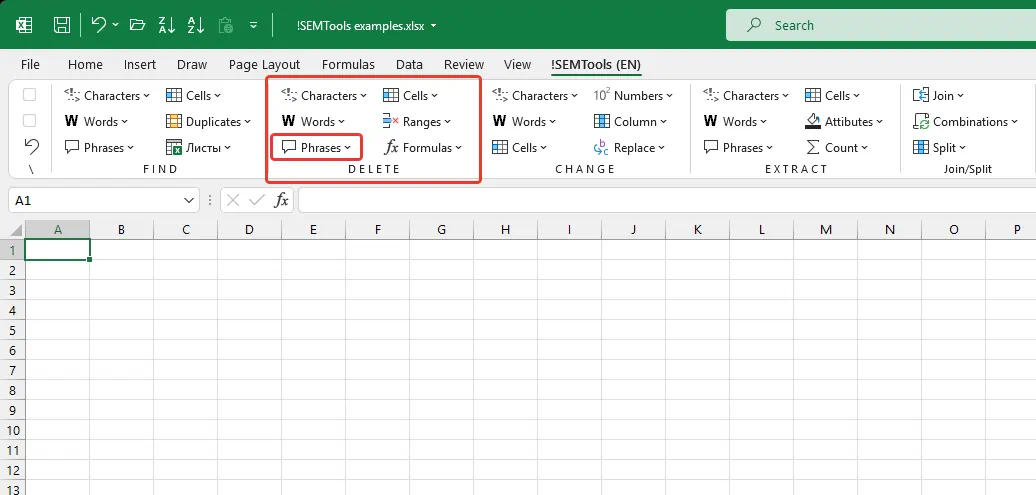The height and width of the screenshot is (495, 1036).
Task: Expand the Name Box dropdown arrow
Action: tap(189, 200)
